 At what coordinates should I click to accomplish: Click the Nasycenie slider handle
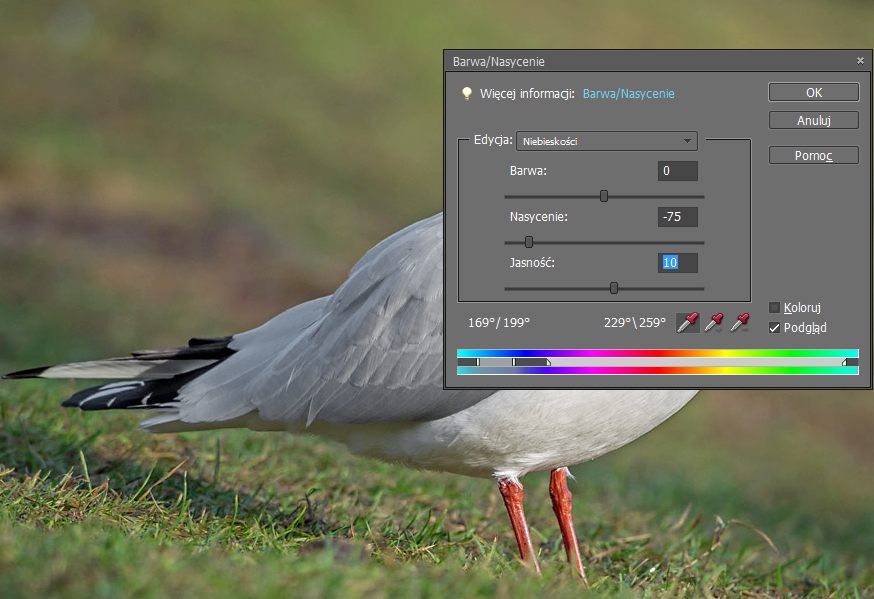(529, 242)
